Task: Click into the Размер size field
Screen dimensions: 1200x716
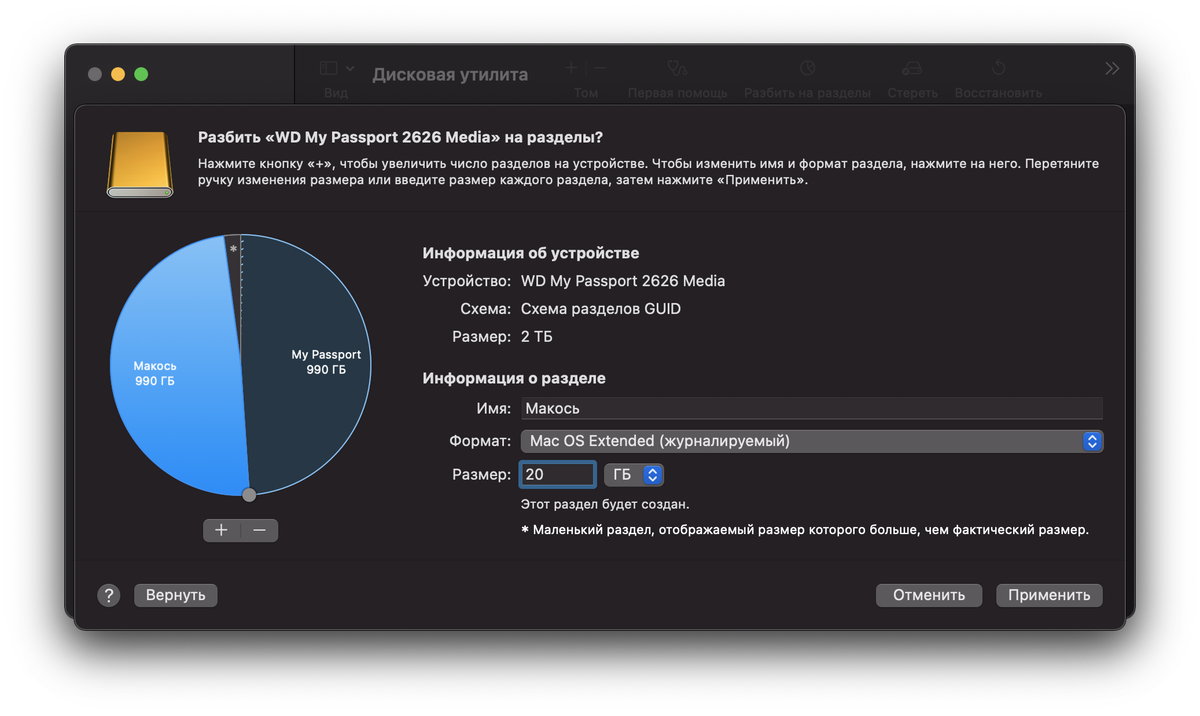Action: (558, 474)
